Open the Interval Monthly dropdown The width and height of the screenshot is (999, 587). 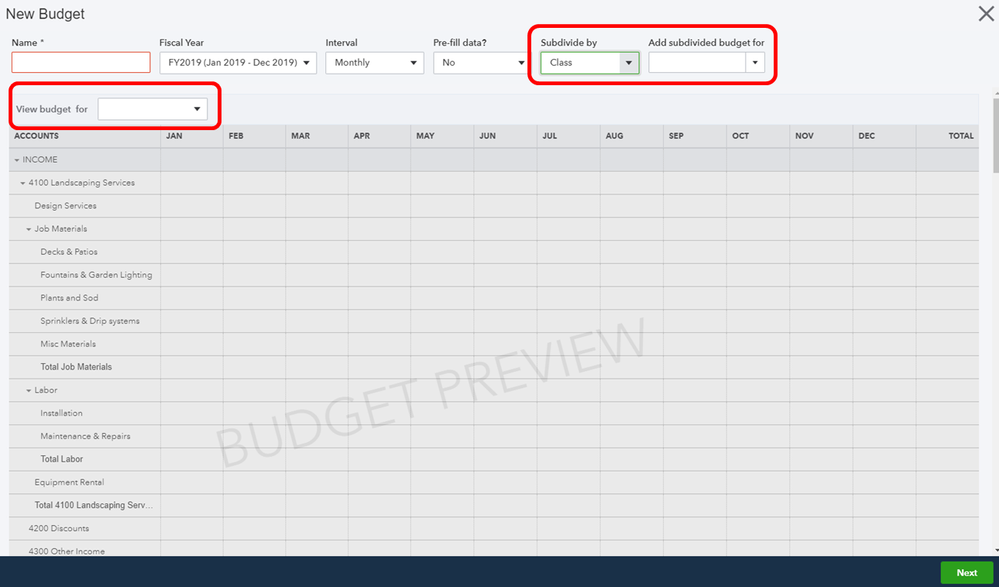coord(375,62)
